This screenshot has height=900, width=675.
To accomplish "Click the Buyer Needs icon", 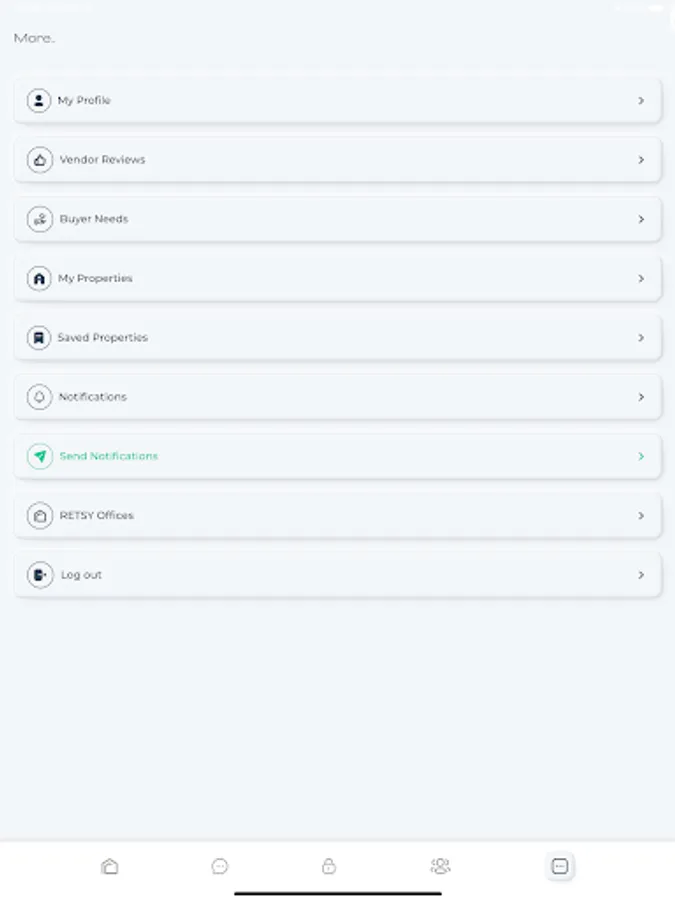I will click(40, 219).
